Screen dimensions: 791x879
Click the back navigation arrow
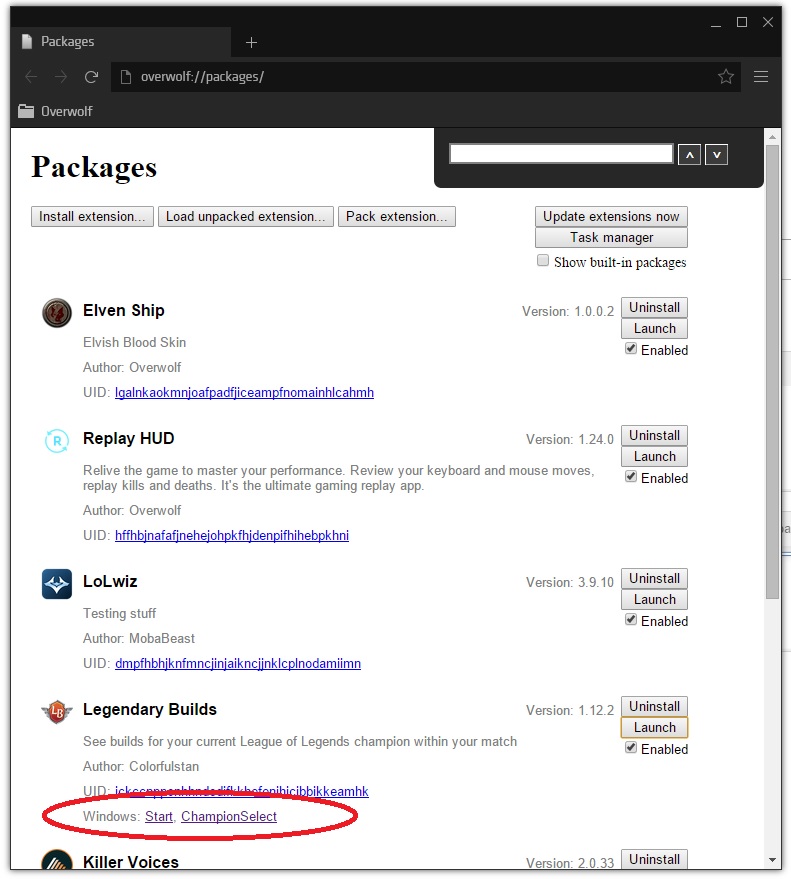click(x=31, y=77)
